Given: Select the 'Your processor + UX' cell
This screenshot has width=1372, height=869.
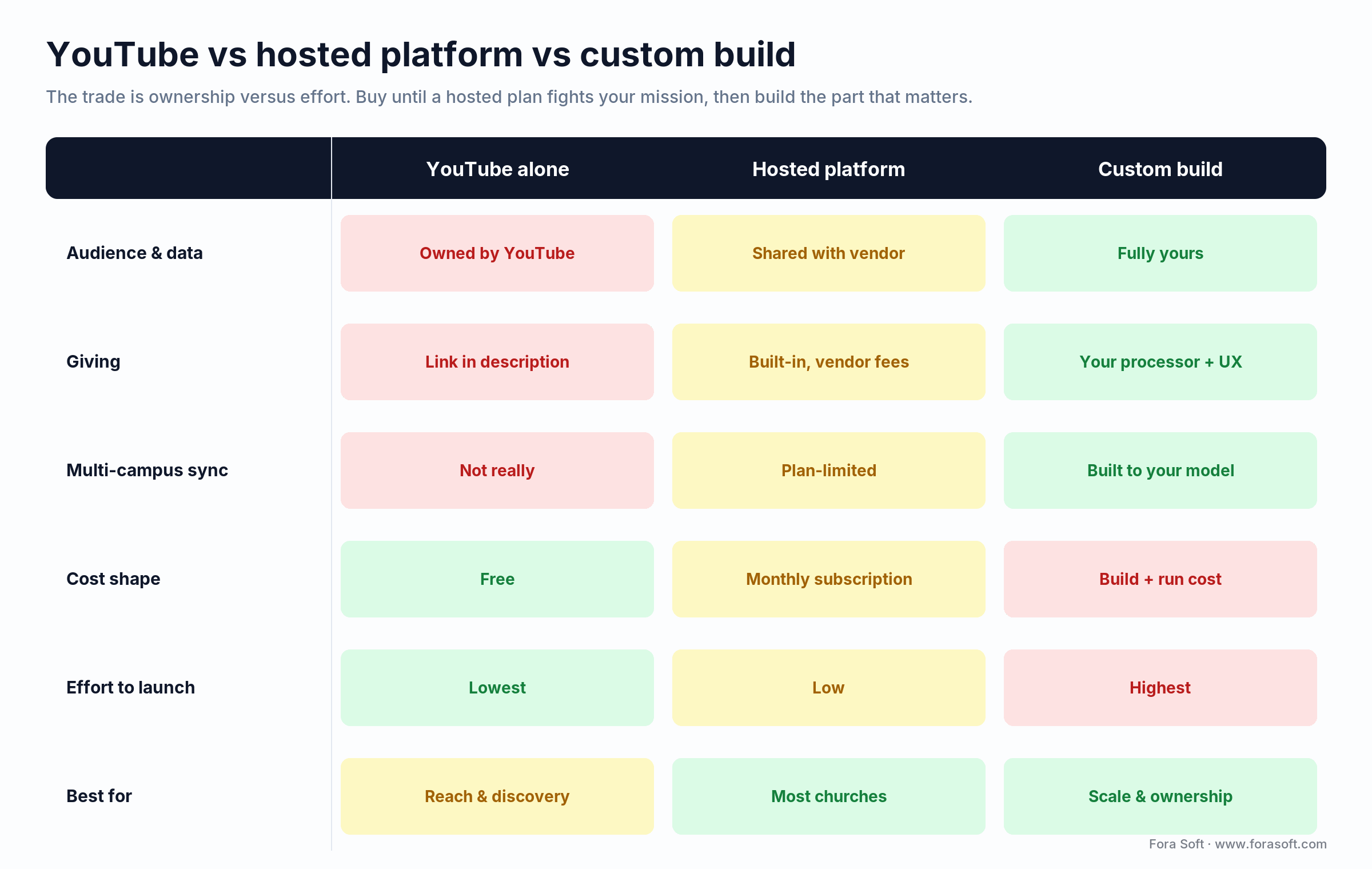Looking at the screenshot, I should [x=1160, y=362].
